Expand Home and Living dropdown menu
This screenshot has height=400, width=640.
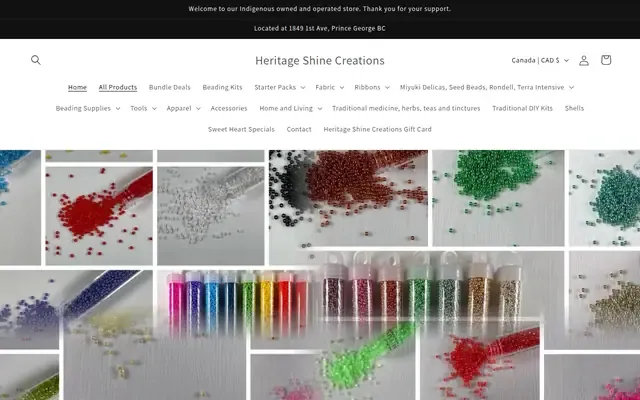coord(291,108)
